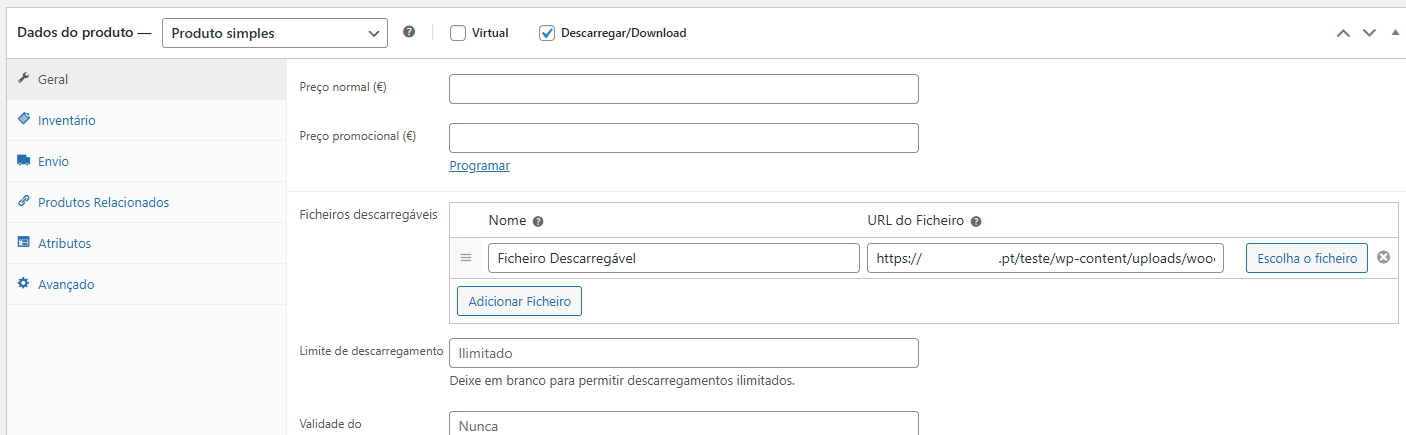Click the Produtos Relacionados link icon

tap(24, 201)
